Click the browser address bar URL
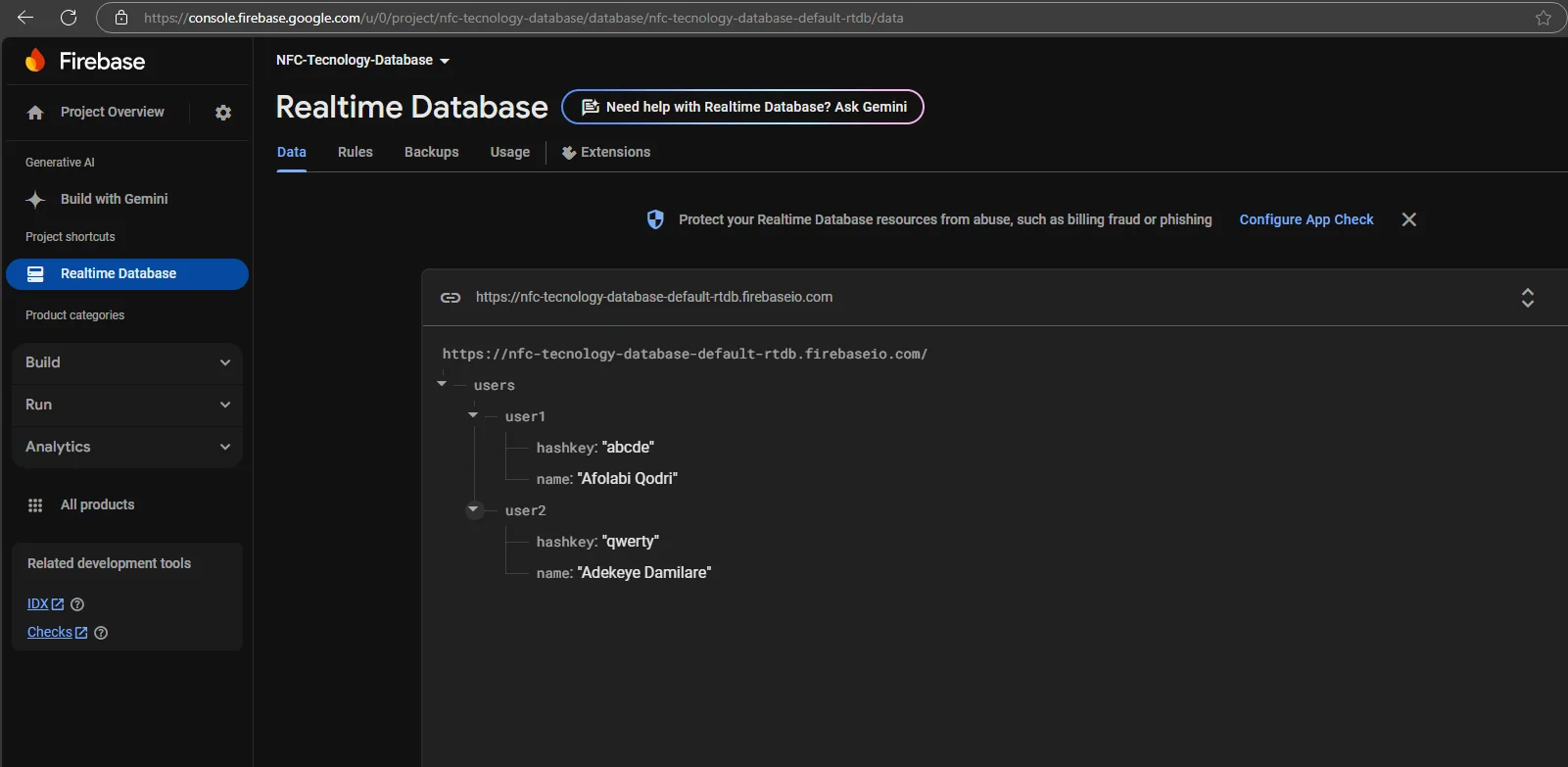 [x=523, y=18]
